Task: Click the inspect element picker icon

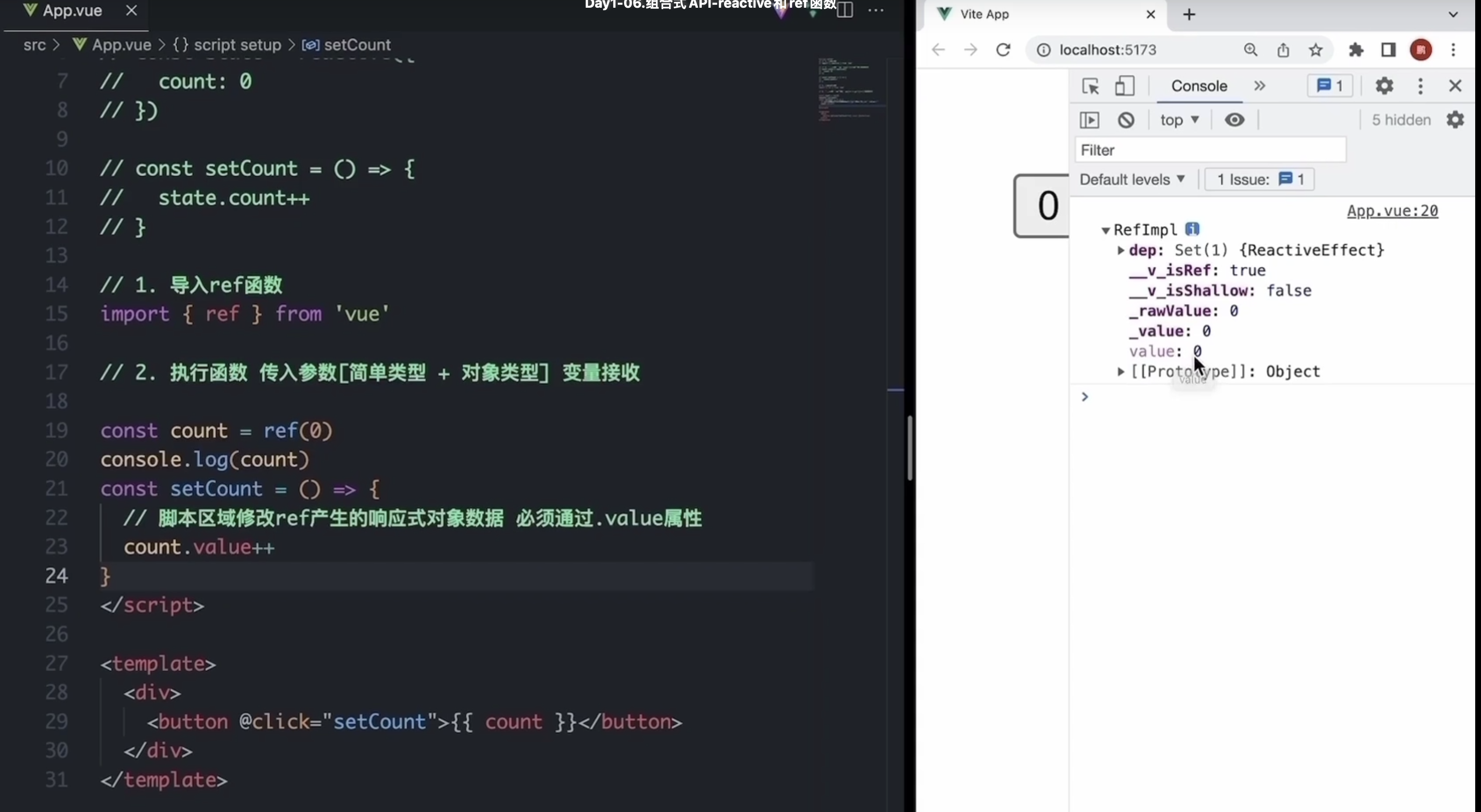Action: [1090, 86]
